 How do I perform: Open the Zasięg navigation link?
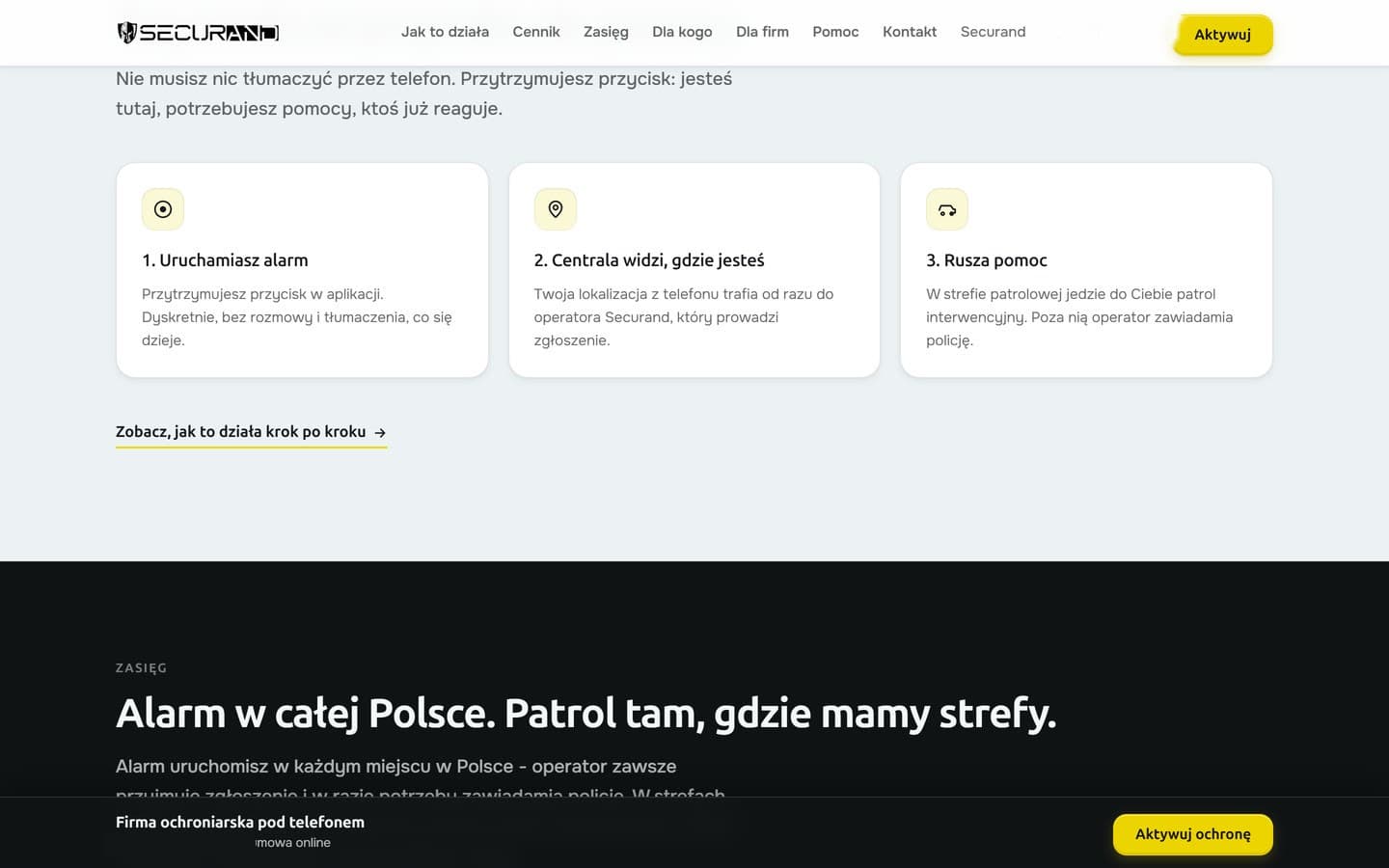pos(606,32)
